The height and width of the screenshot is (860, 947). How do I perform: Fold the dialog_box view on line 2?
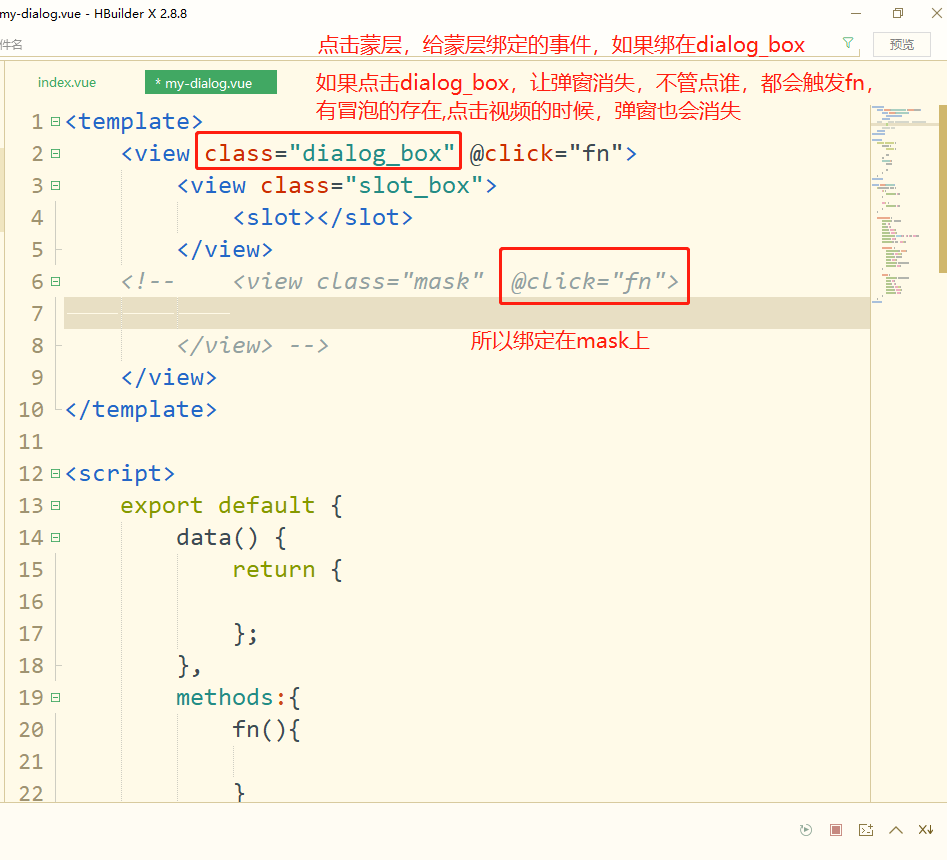[x=56, y=153]
